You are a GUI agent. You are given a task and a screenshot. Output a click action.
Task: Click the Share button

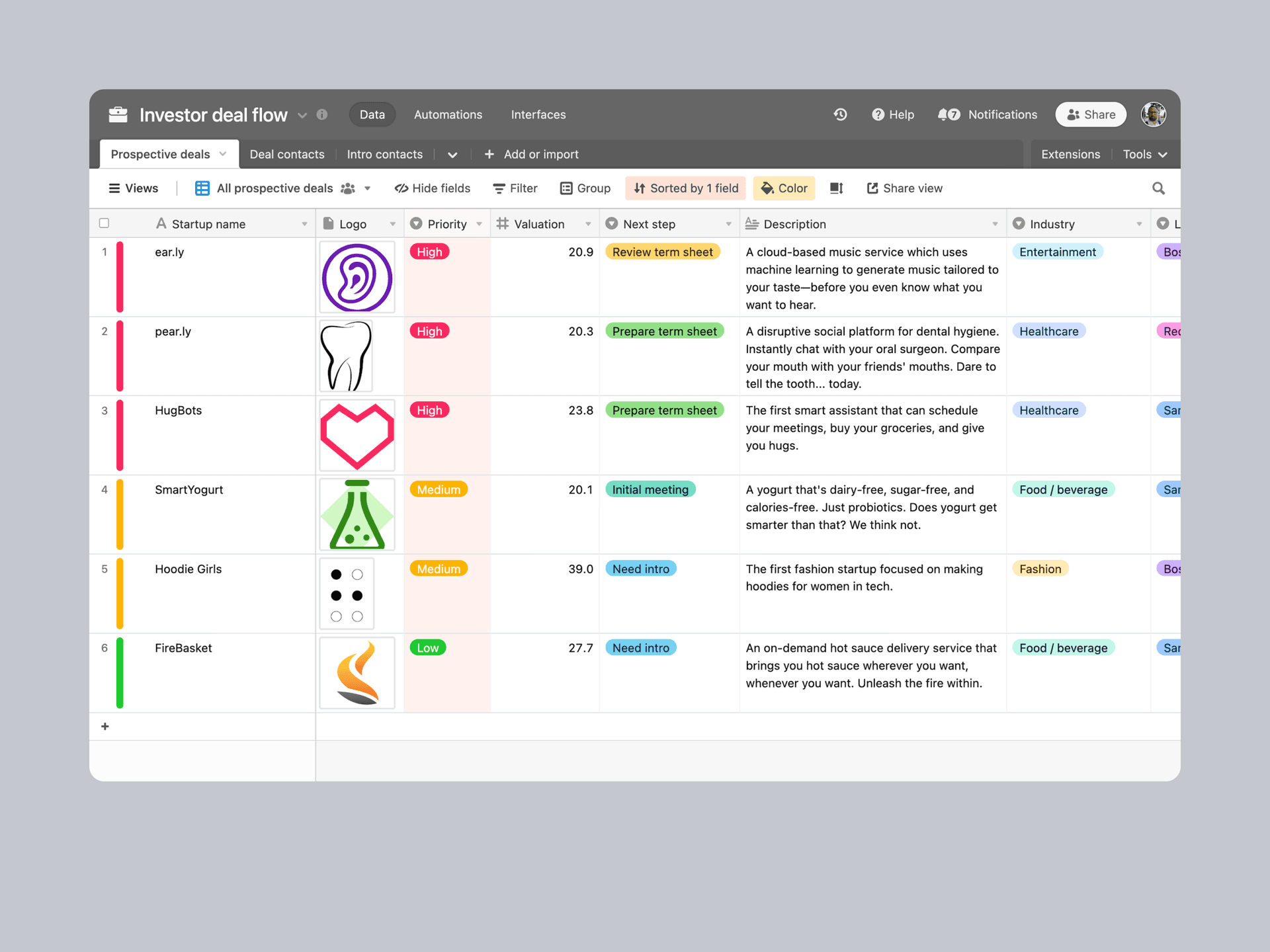point(1091,114)
